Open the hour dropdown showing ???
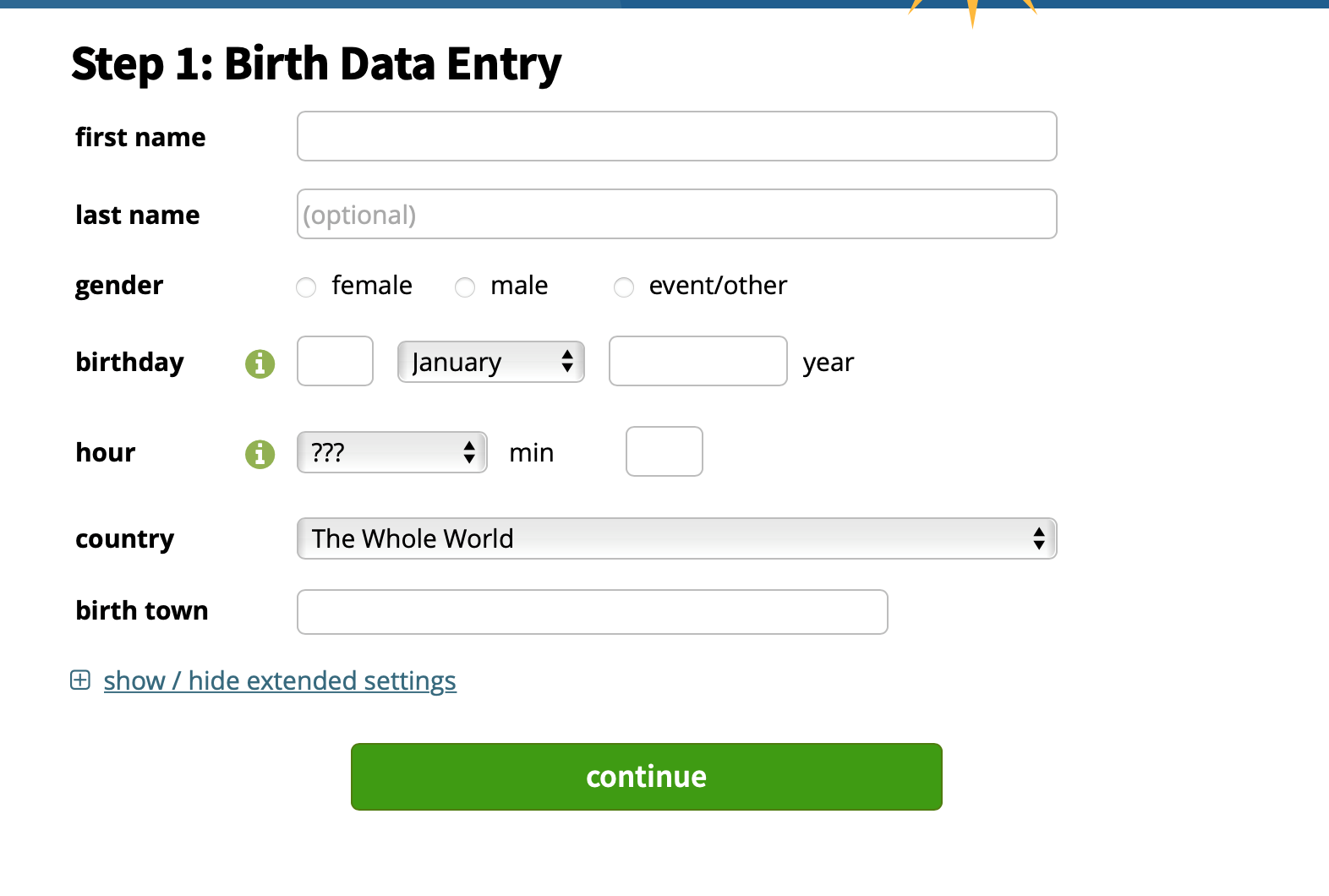This screenshot has height=896, width=1329. pyautogui.click(x=392, y=452)
